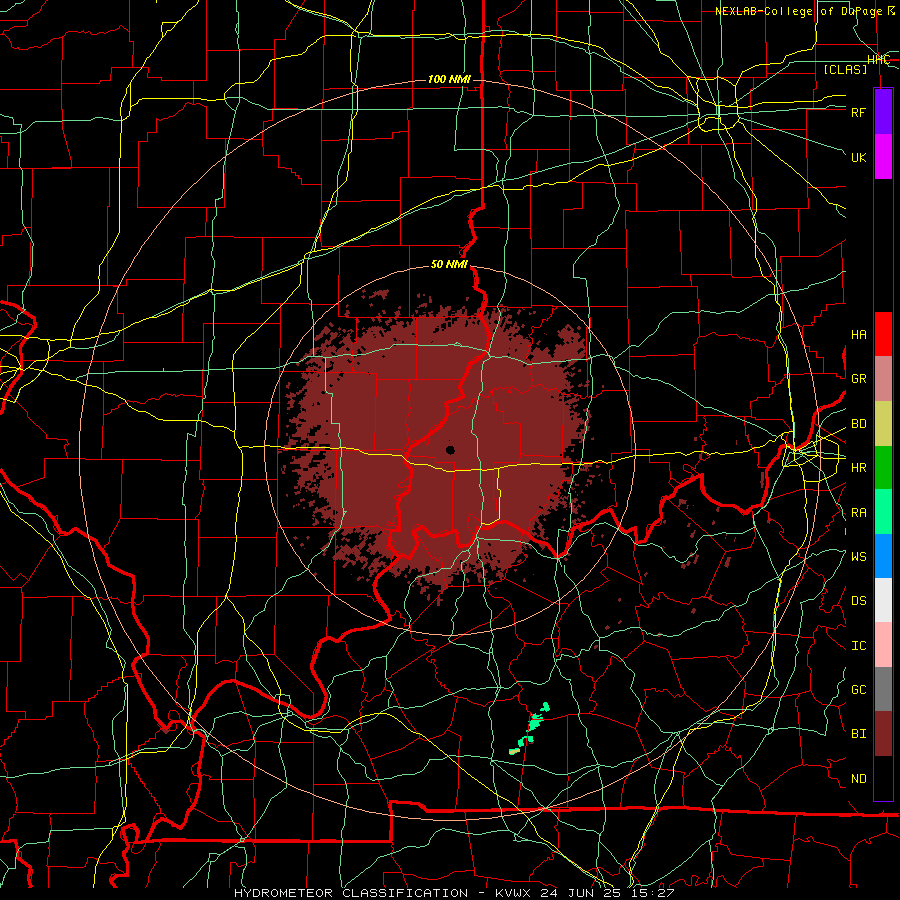Click the HA legend label text

click(858, 334)
